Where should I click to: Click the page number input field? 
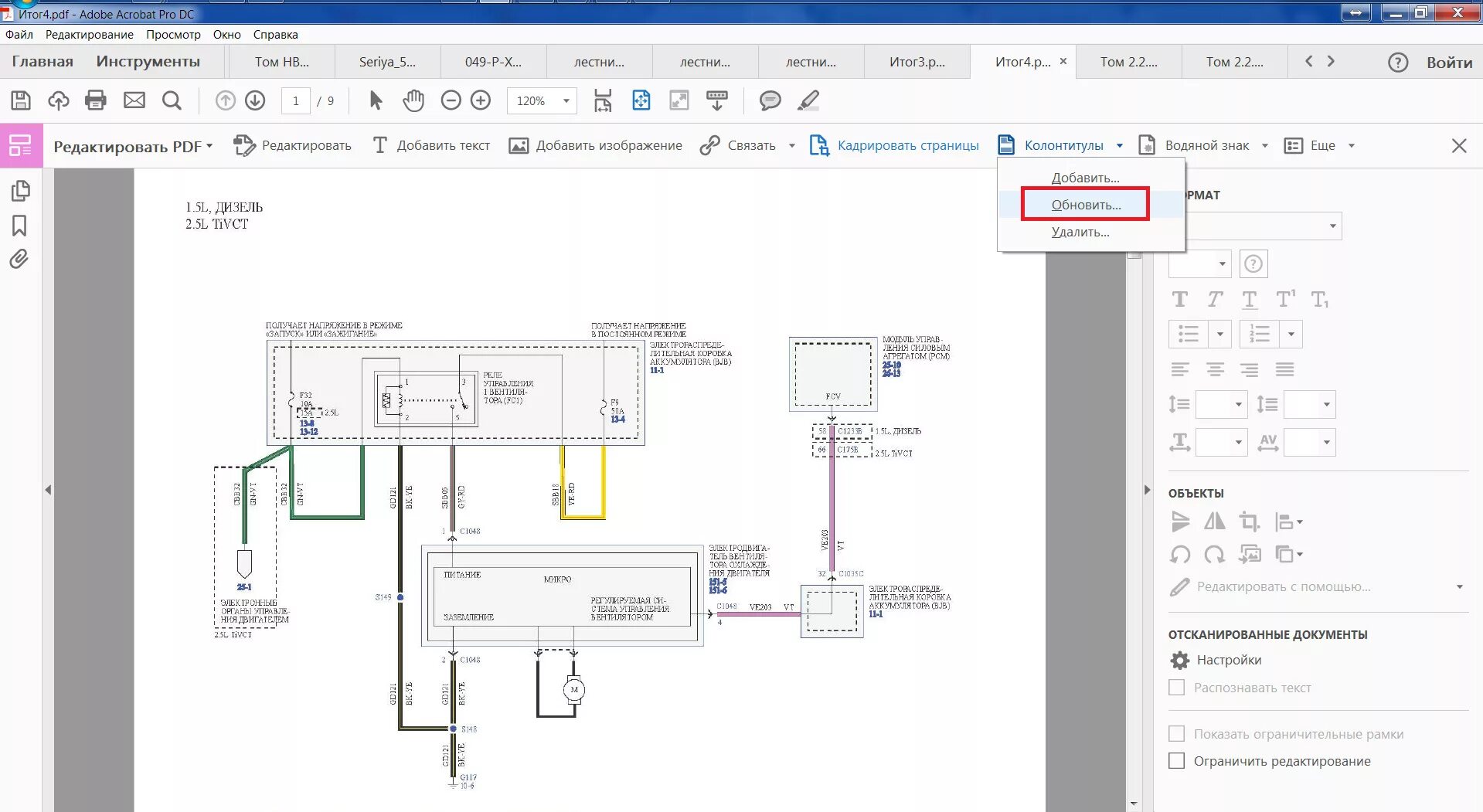(x=296, y=100)
